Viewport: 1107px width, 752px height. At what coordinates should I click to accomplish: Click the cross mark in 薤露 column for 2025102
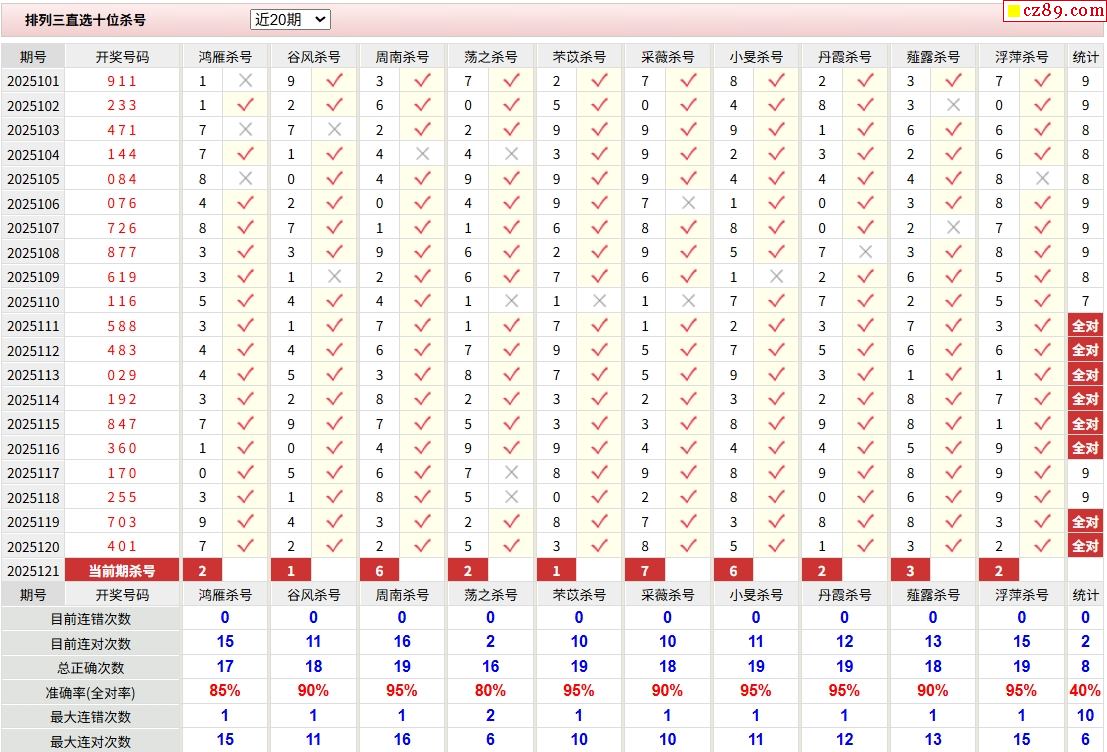pos(953,105)
